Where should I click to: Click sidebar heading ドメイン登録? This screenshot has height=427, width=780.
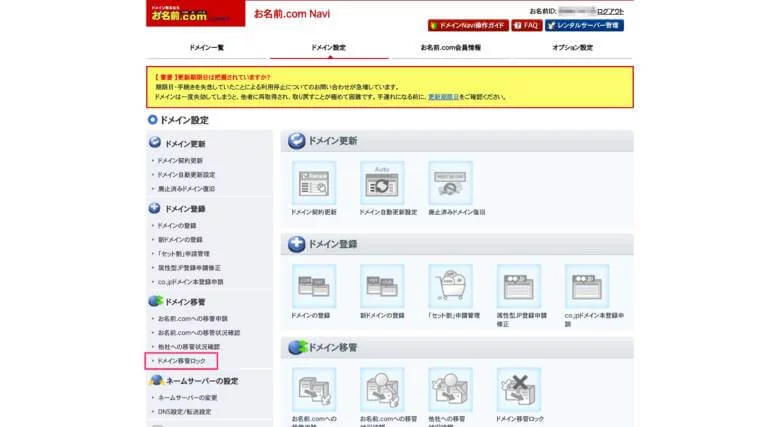pos(185,209)
